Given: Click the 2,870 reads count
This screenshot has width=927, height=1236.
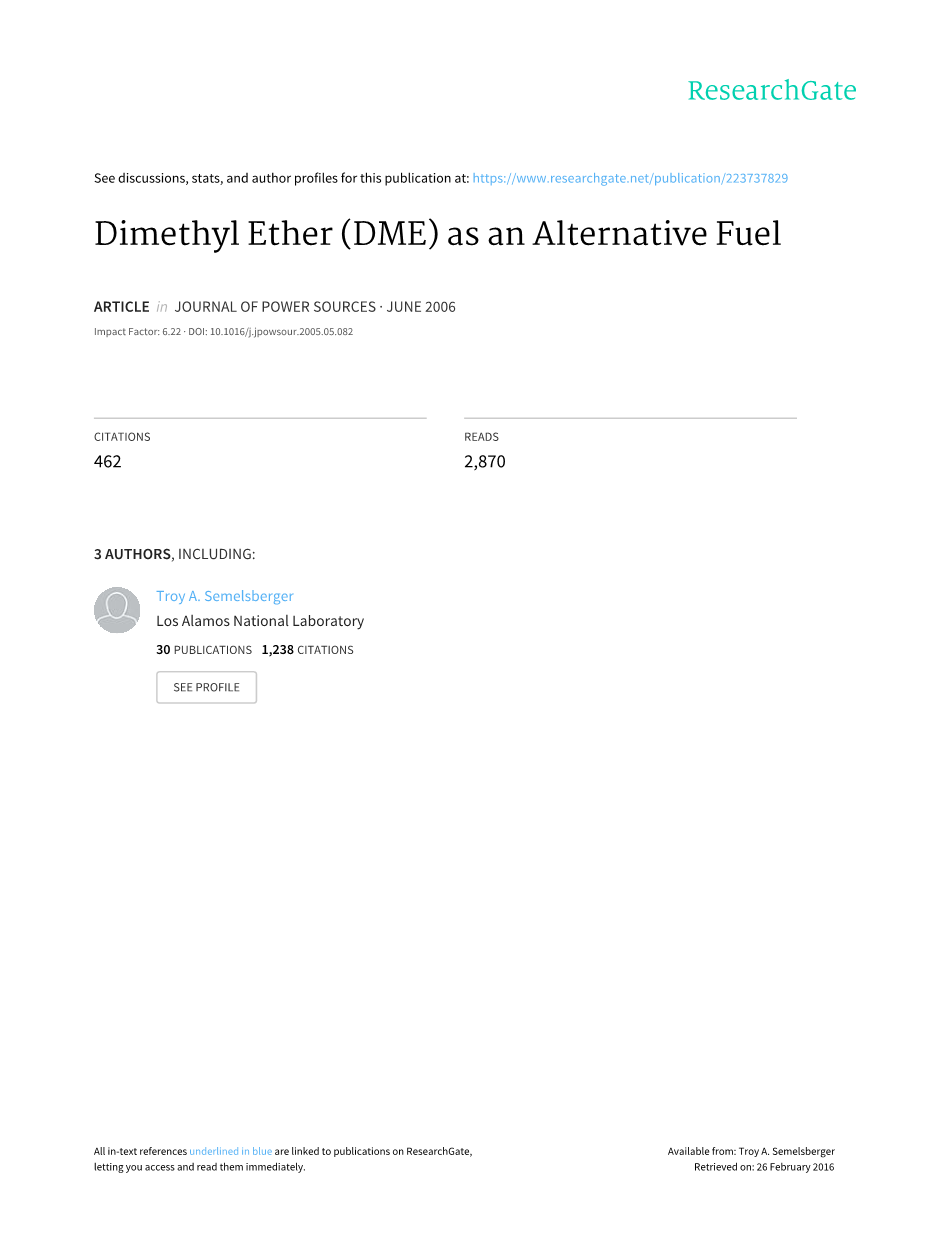Looking at the screenshot, I should coord(485,461).
